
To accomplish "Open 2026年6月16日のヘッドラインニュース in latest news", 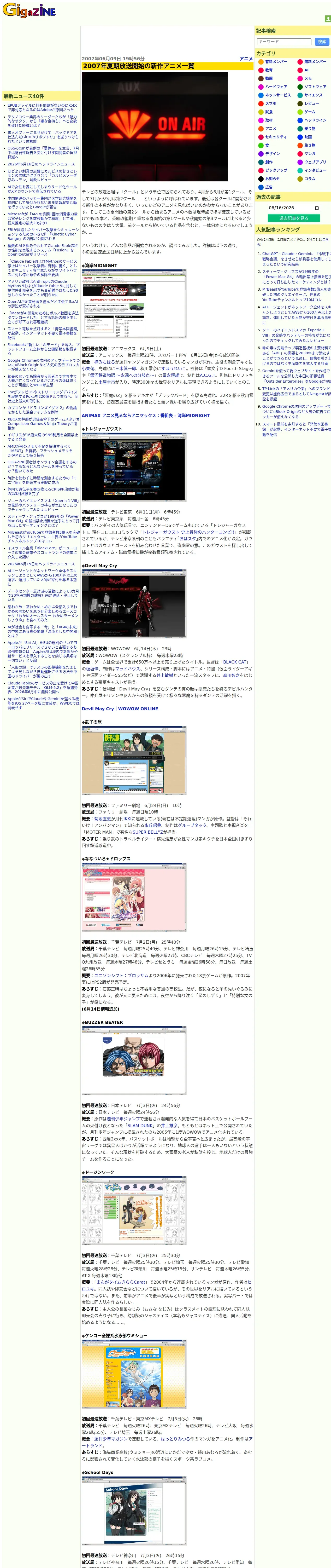I will [41, 164].
